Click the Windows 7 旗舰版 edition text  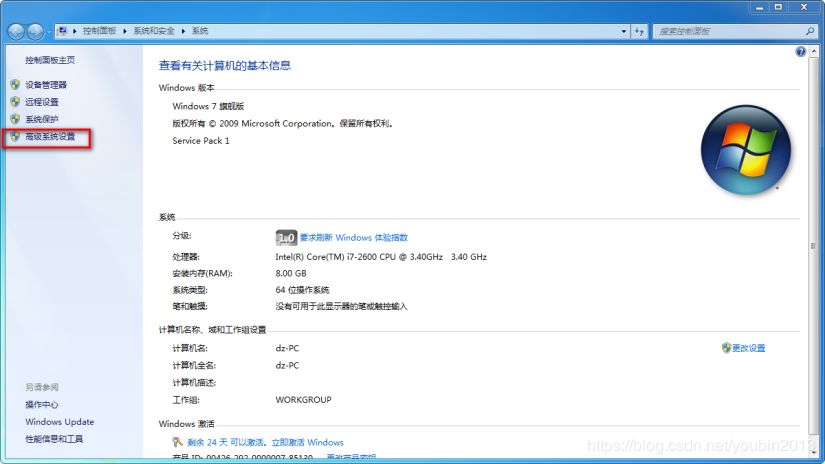tap(208, 106)
